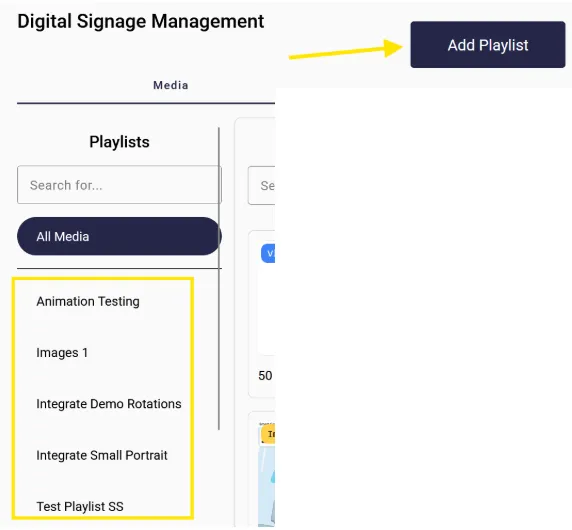Click the playlists panel vertical scrollbar
This screenshot has height=530, width=572.
pyautogui.click(x=219, y=279)
